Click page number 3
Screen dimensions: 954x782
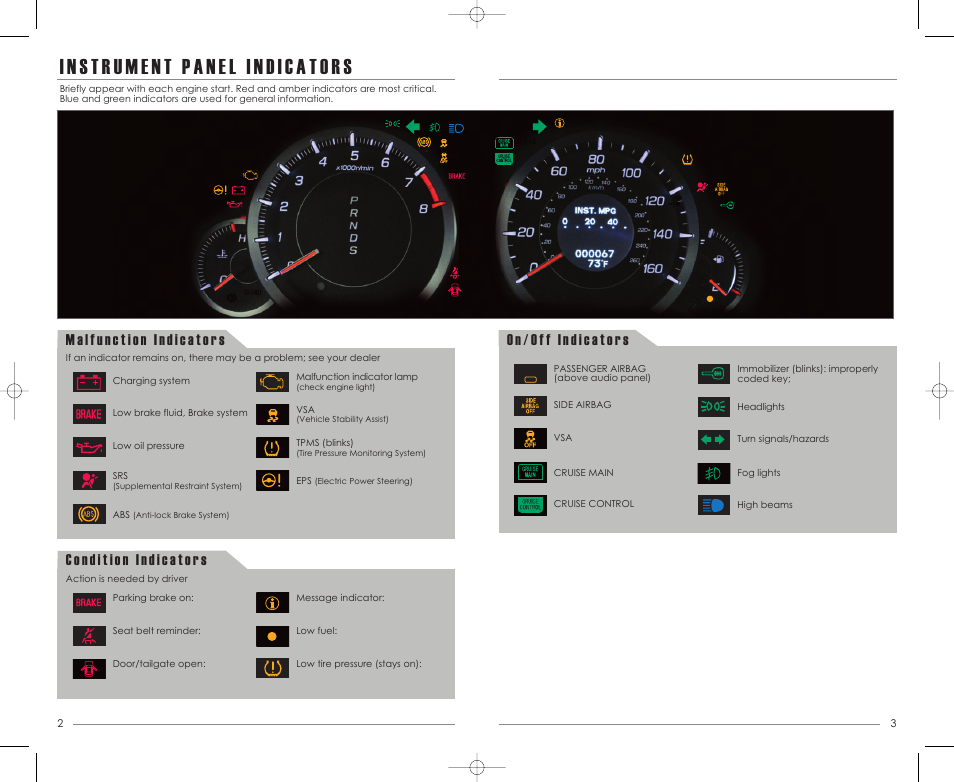pyautogui.click(x=893, y=723)
